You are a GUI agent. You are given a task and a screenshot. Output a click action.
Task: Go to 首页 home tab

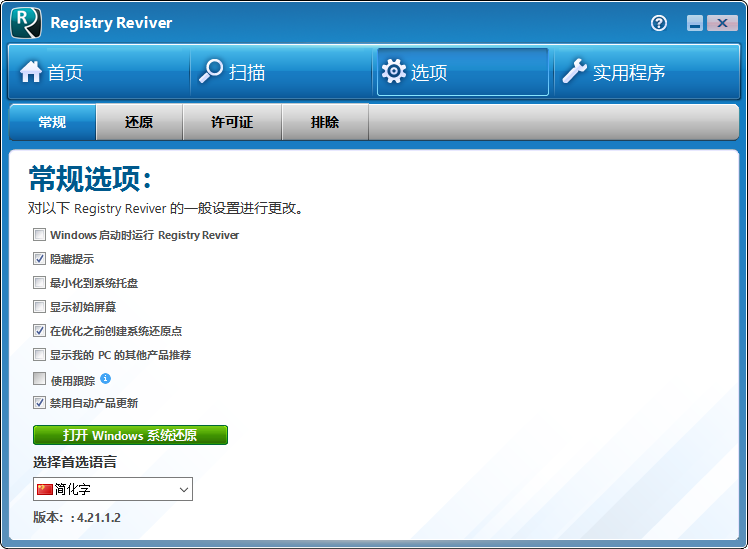tap(99, 72)
